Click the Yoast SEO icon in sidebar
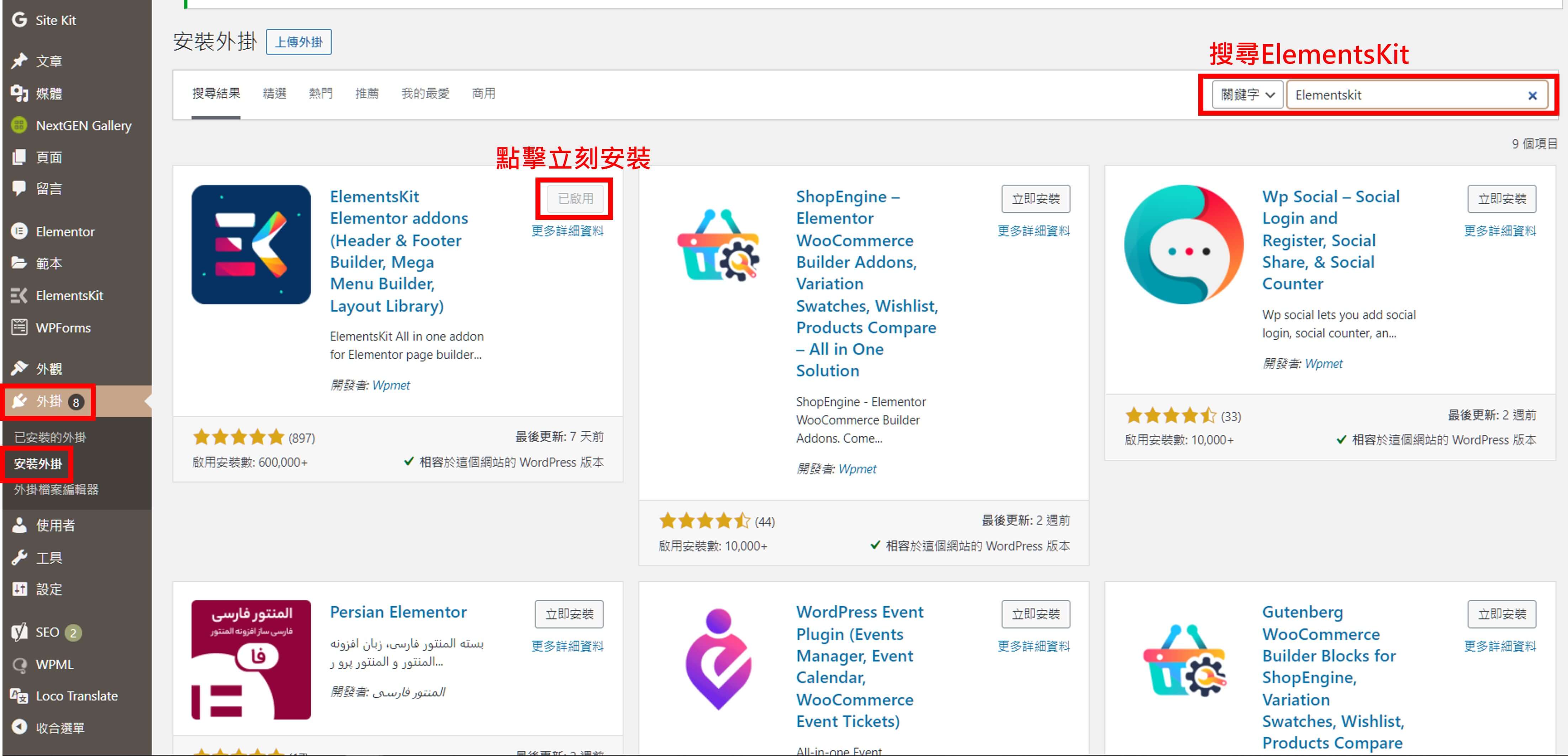1568x756 pixels. 20,632
